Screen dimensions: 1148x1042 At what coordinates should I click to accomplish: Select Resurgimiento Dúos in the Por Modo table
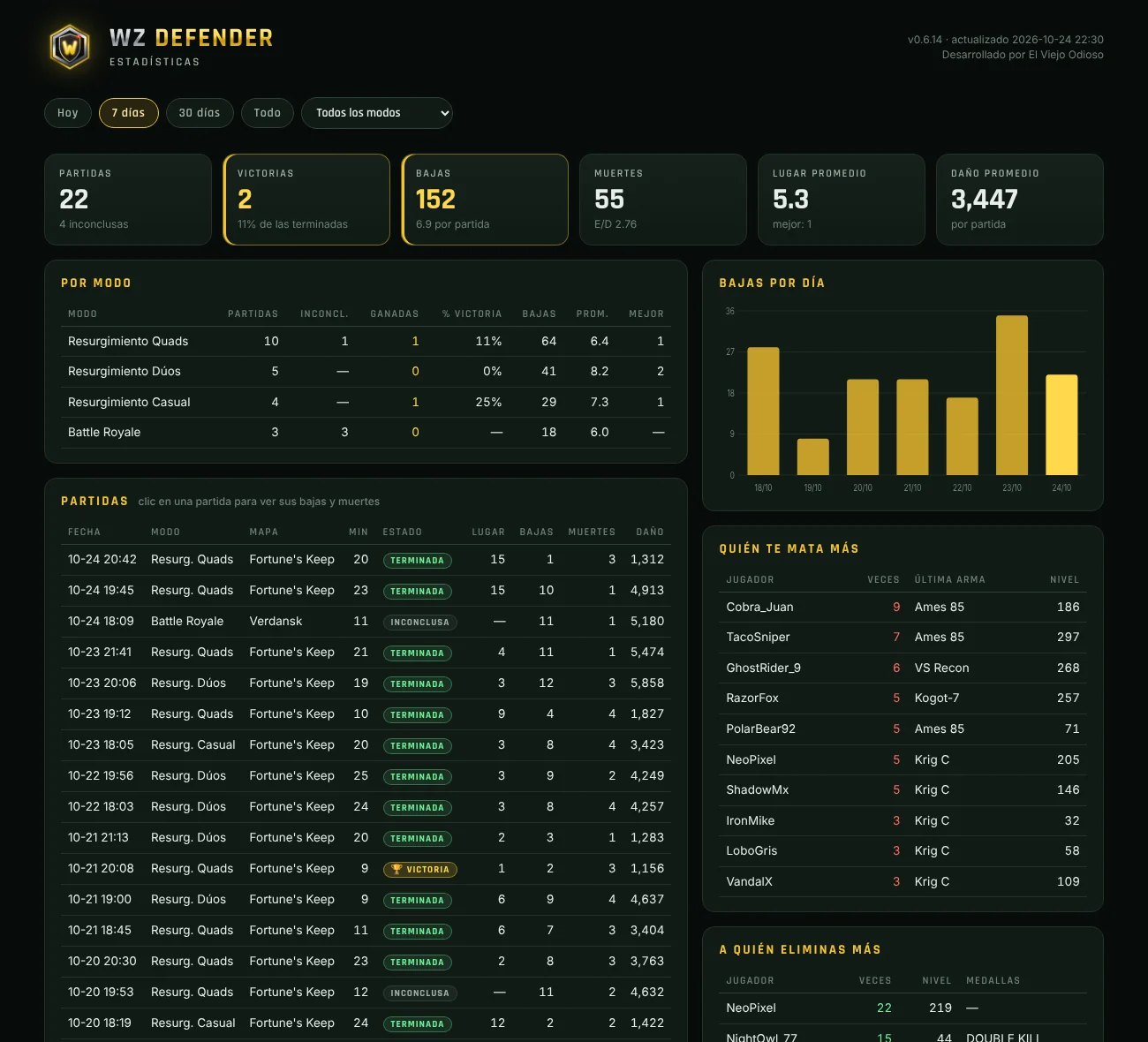366,372
